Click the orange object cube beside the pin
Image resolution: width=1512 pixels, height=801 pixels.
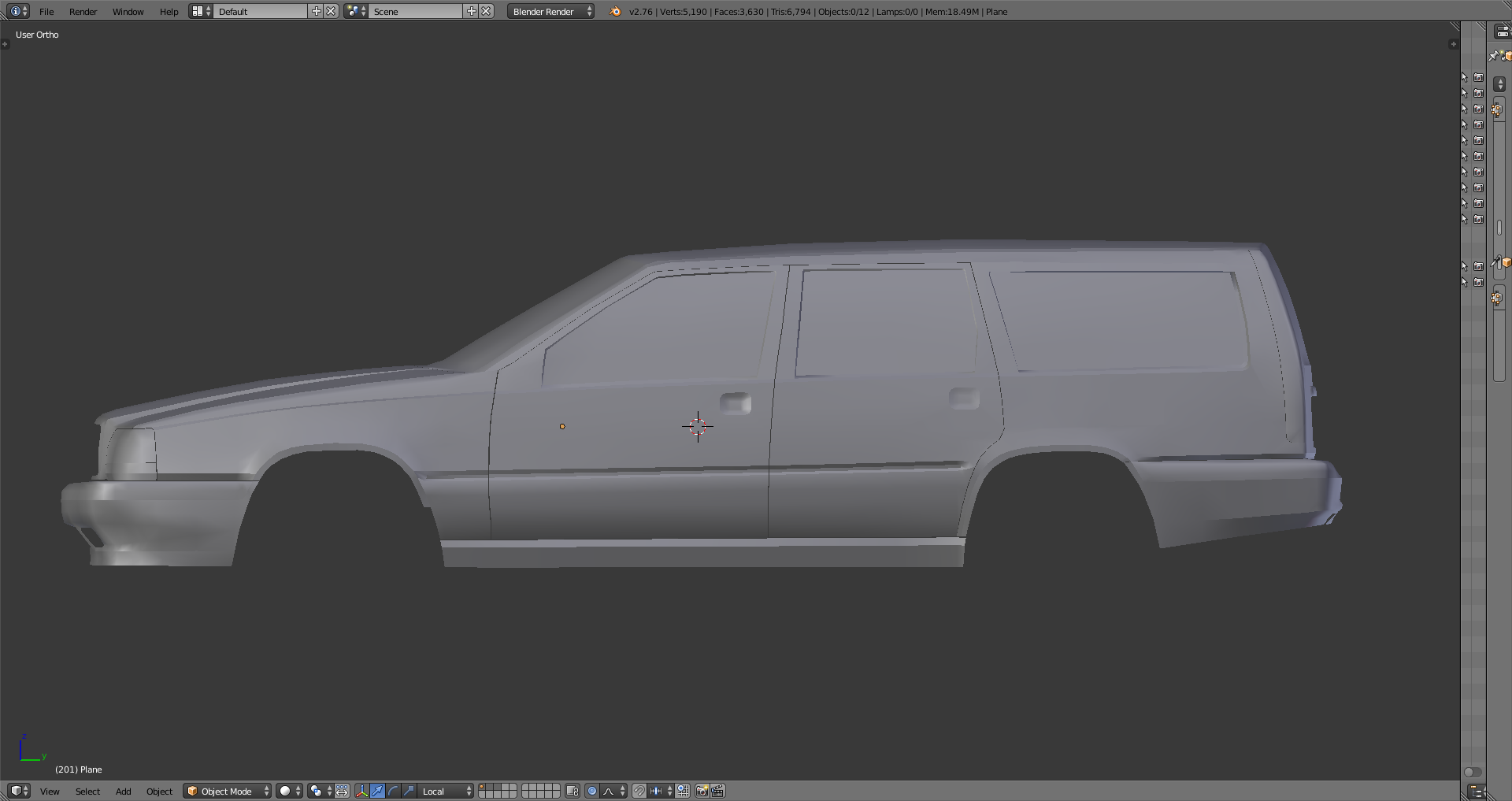click(x=1506, y=56)
